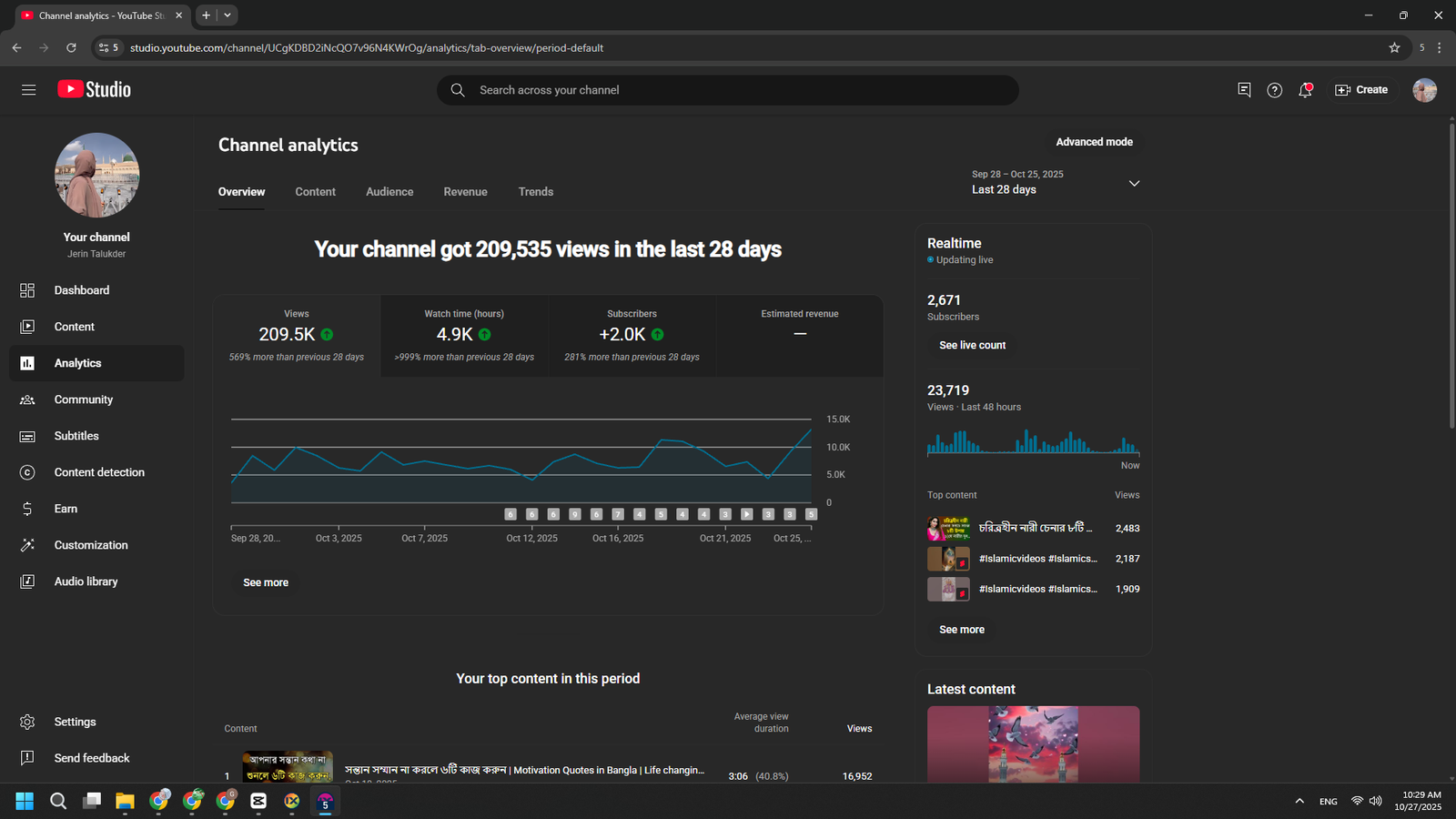Viewport: 1456px width, 819px height.
Task: Show hidden system tray icons
Action: [1299, 801]
